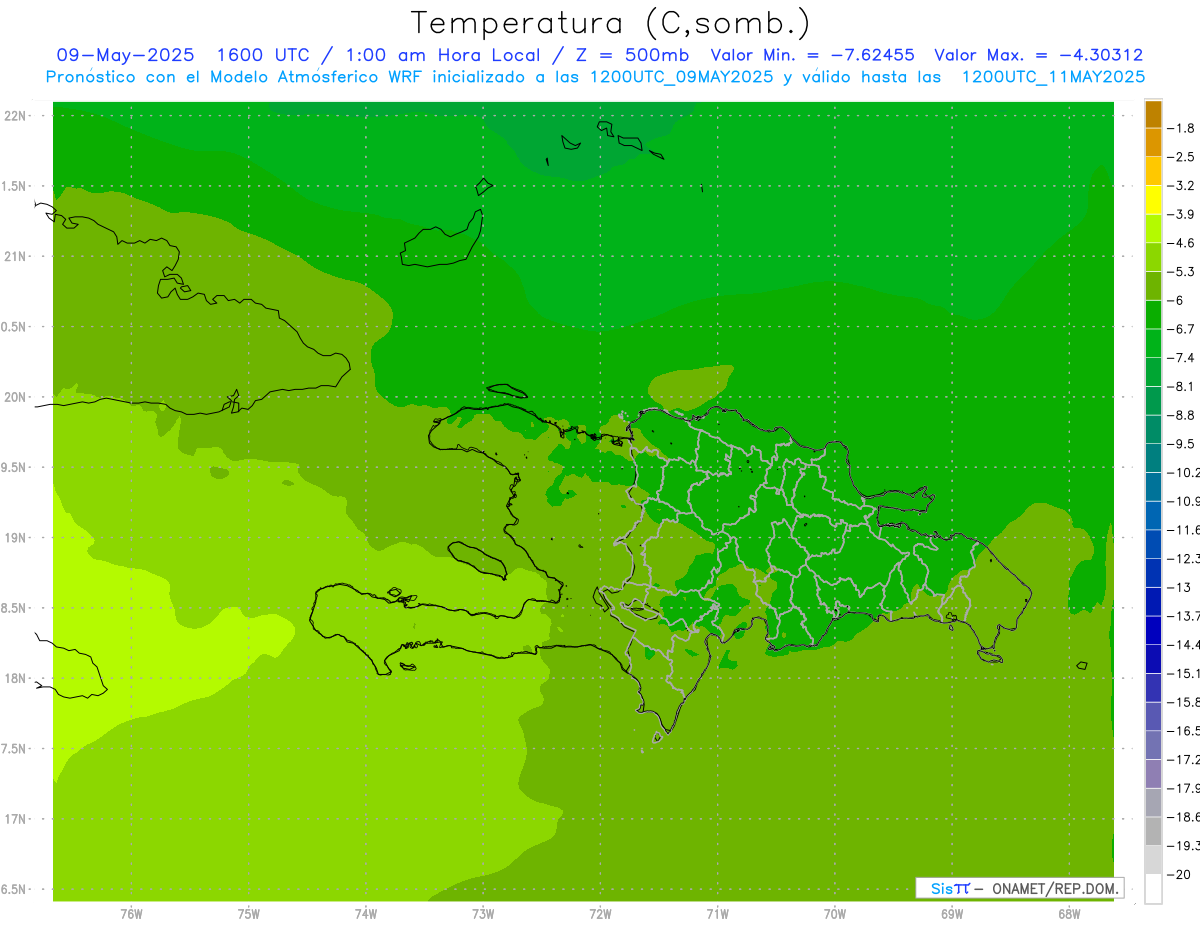Click the longitude axis label "75W"
The image size is (1200, 927).
pos(249,914)
